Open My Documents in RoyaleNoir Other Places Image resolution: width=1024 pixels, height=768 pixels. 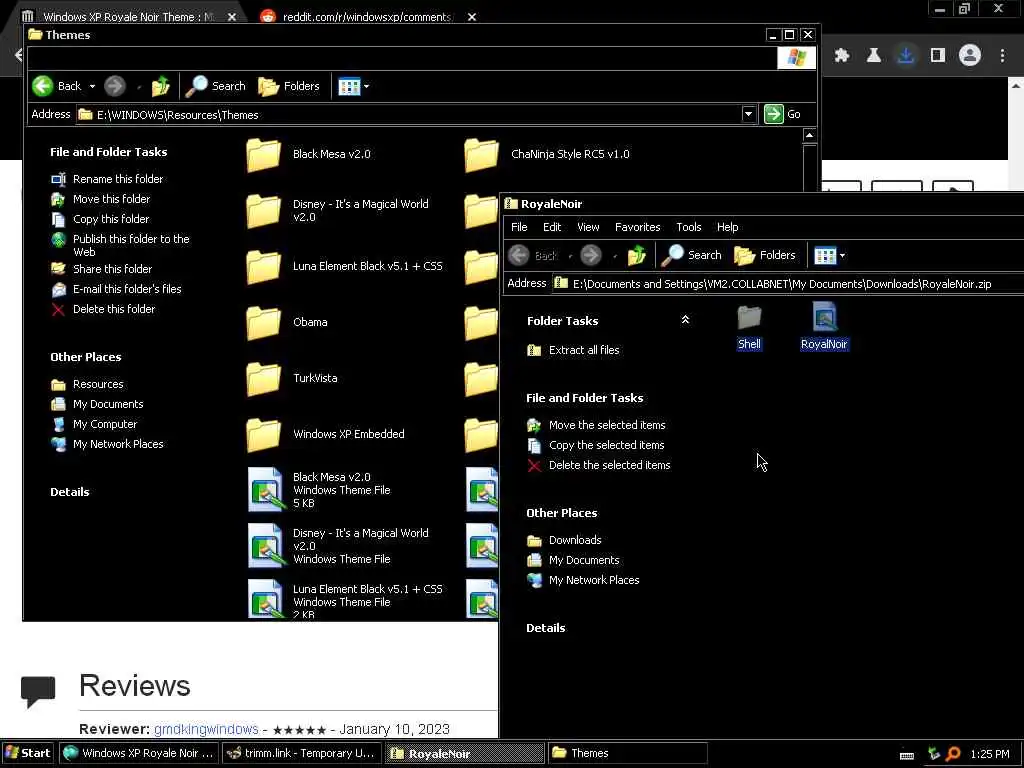[x=573, y=560]
